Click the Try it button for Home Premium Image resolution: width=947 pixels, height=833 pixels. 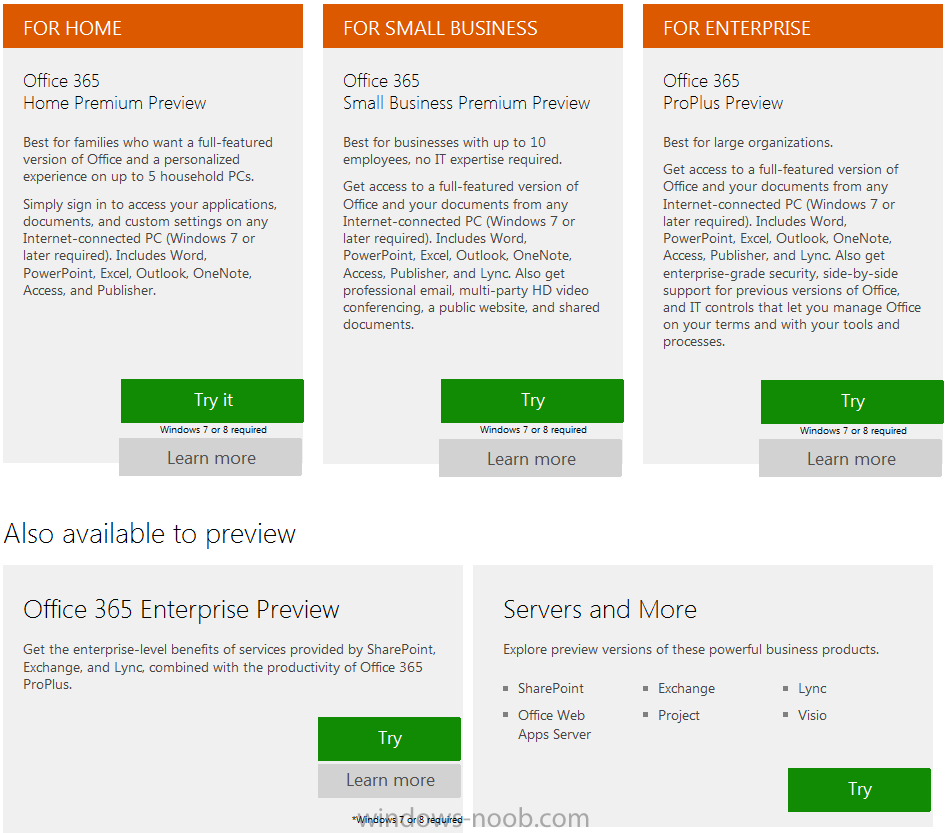212,400
